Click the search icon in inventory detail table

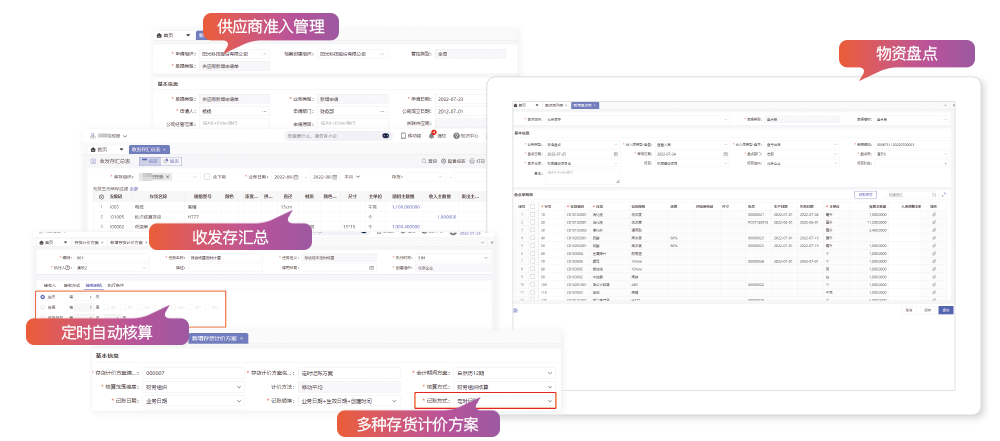tap(934, 194)
